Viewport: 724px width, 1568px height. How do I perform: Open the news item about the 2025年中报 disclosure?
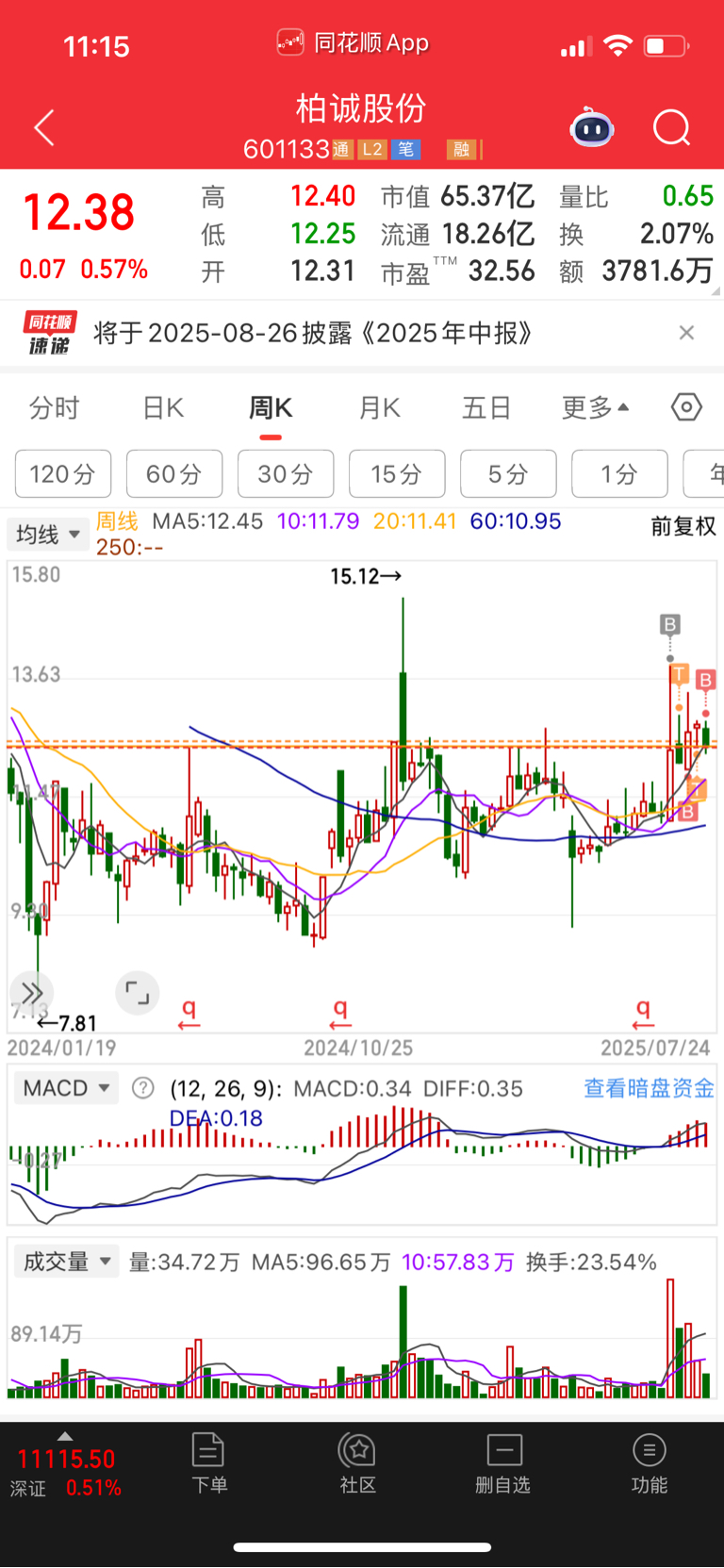pyautogui.click(x=313, y=333)
